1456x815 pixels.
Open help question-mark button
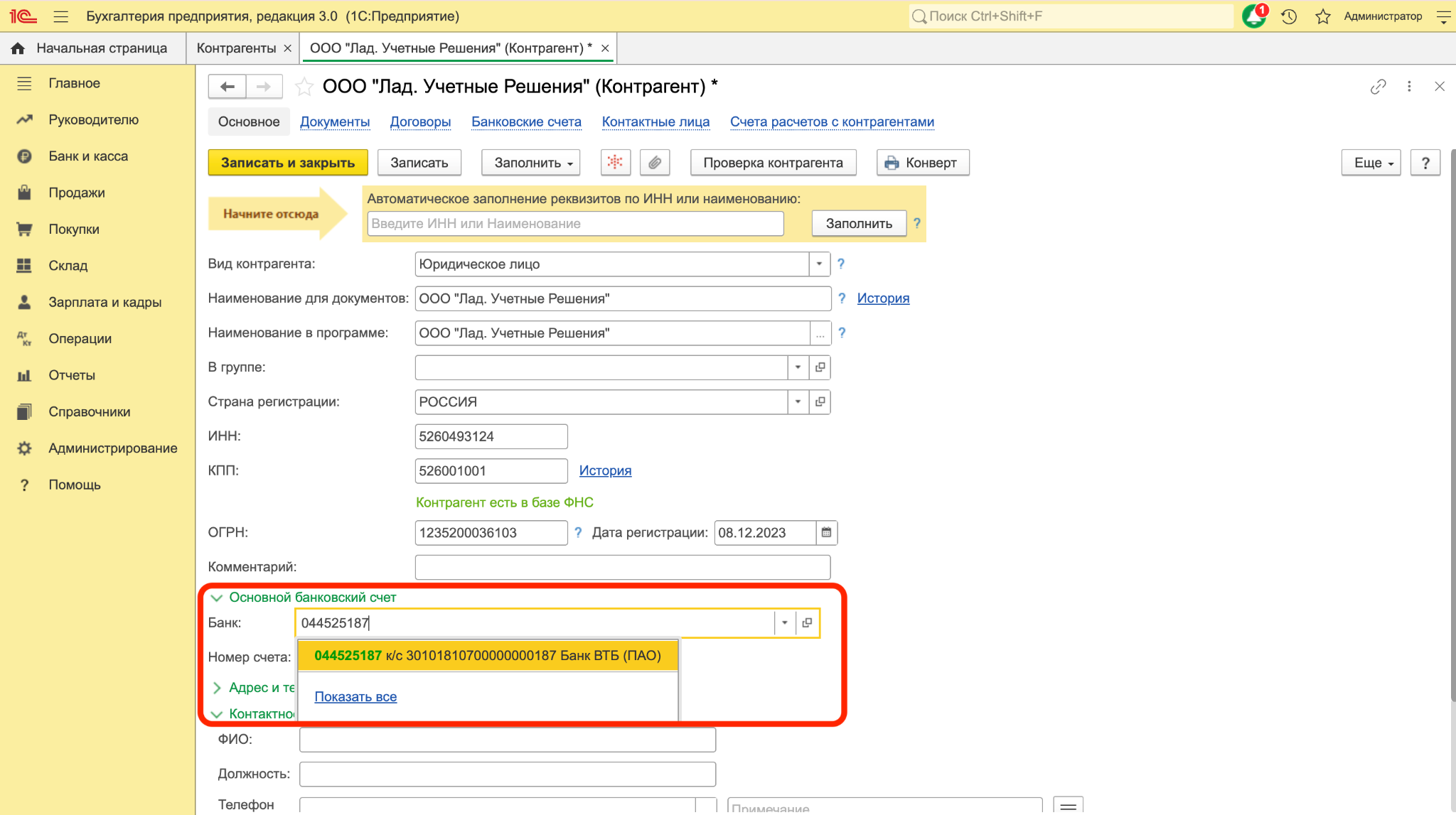click(x=1425, y=163)
